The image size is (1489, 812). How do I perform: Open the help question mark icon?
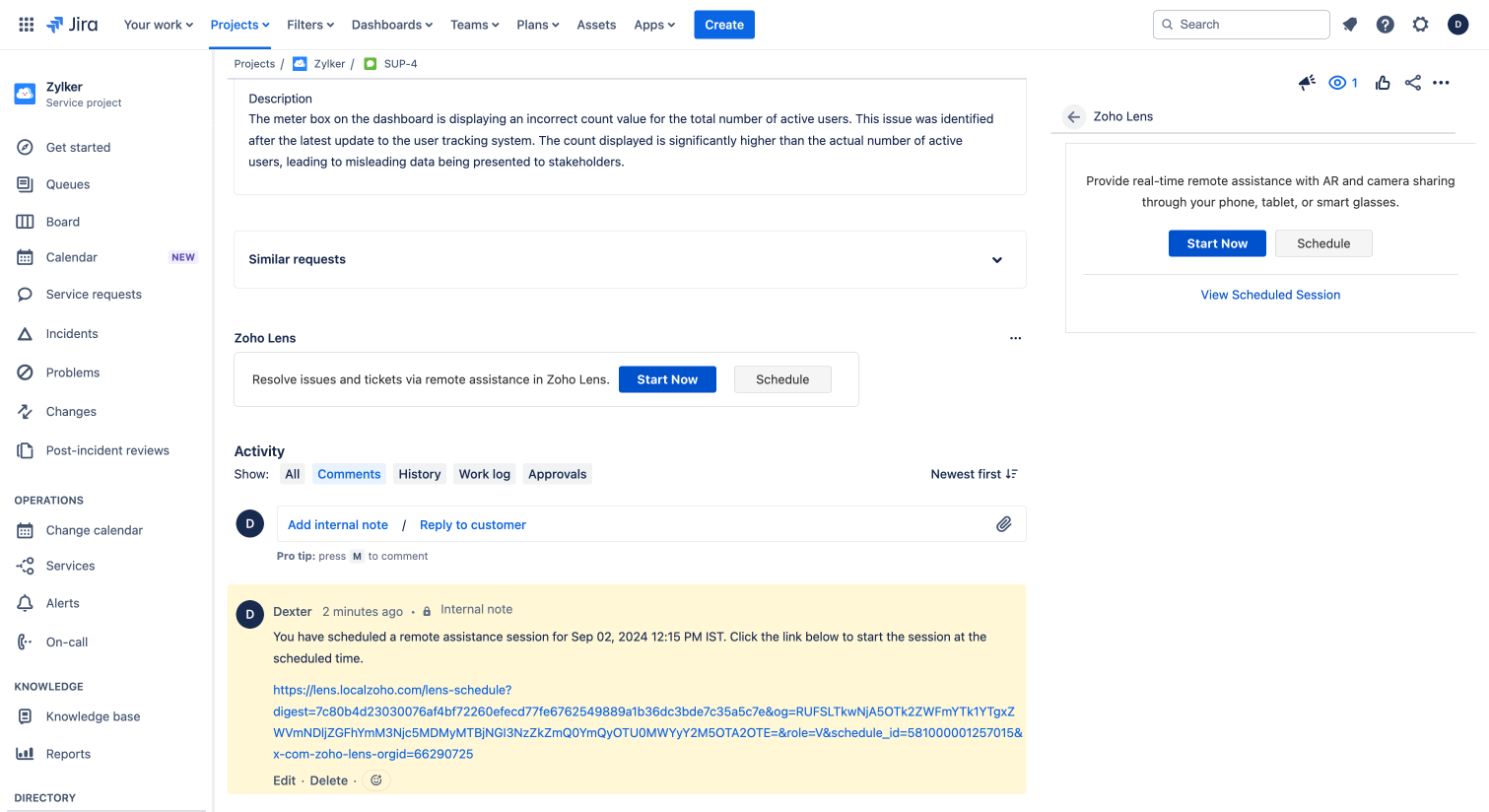(1386, 25)
